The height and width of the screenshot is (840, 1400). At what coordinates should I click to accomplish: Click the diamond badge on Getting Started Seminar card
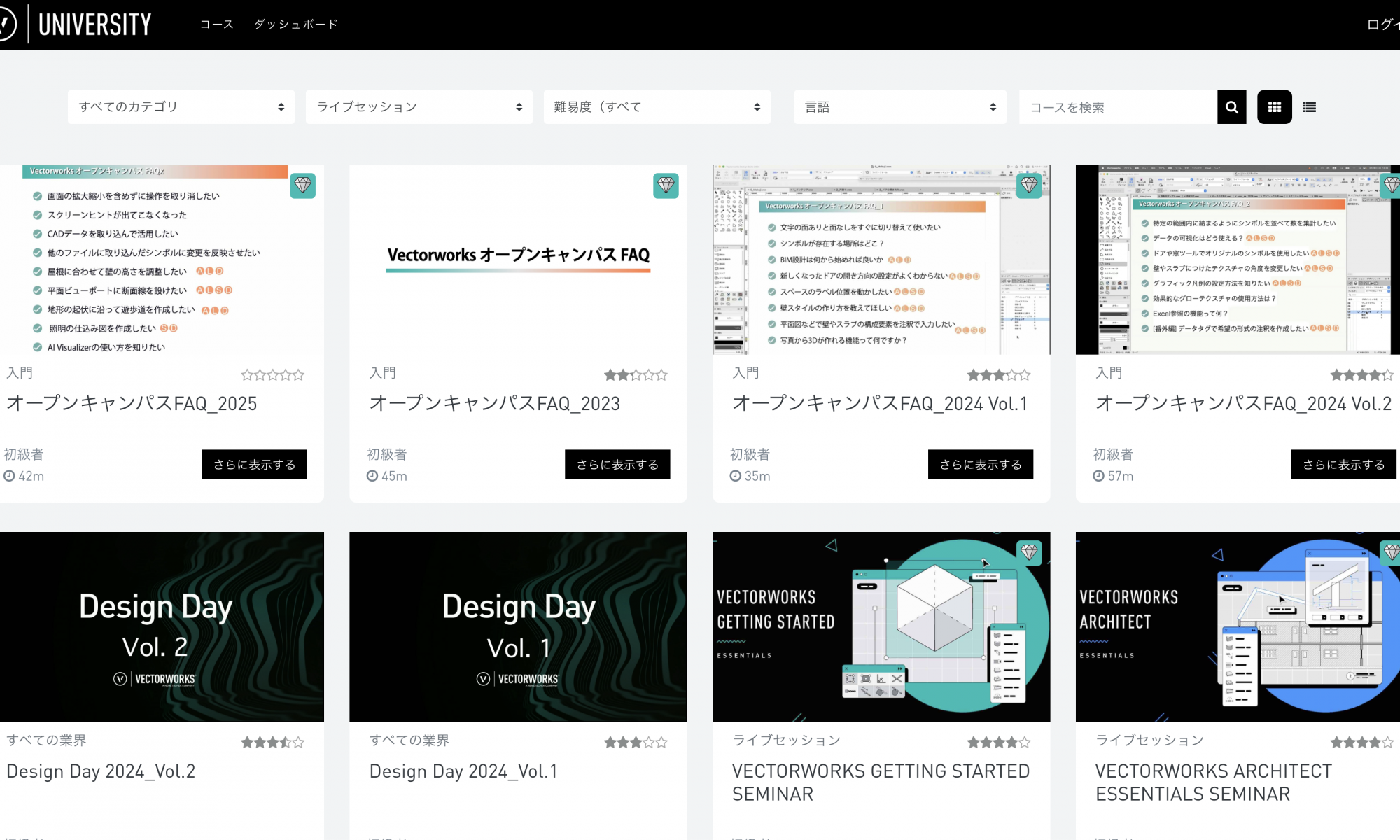(x=1029, y=553)
